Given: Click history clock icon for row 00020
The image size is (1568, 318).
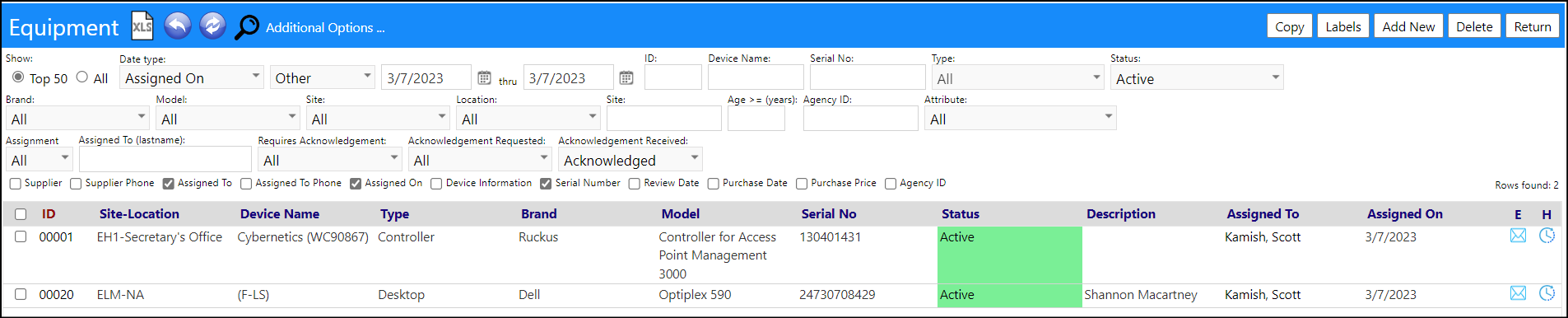Looking at the screenshot, I should [x=1547, y=293].
